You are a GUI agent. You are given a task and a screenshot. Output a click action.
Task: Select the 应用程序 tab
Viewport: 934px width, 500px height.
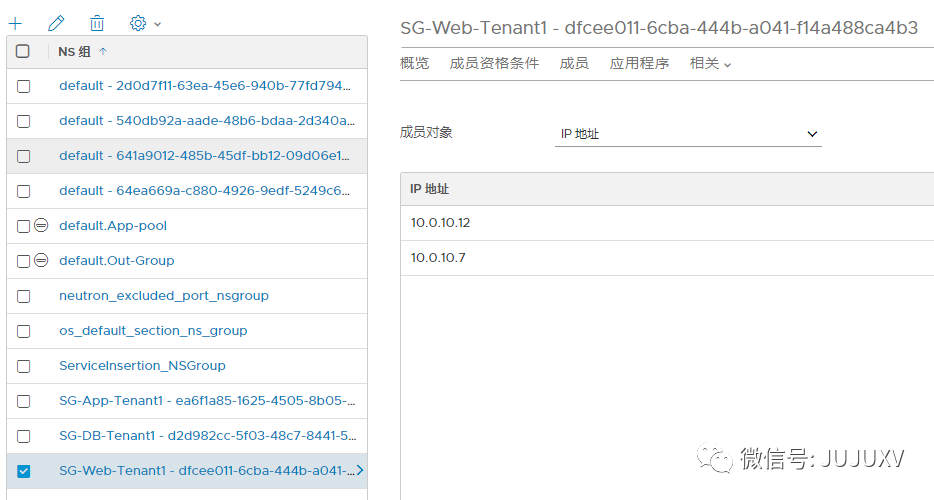(x=639, y=63)
